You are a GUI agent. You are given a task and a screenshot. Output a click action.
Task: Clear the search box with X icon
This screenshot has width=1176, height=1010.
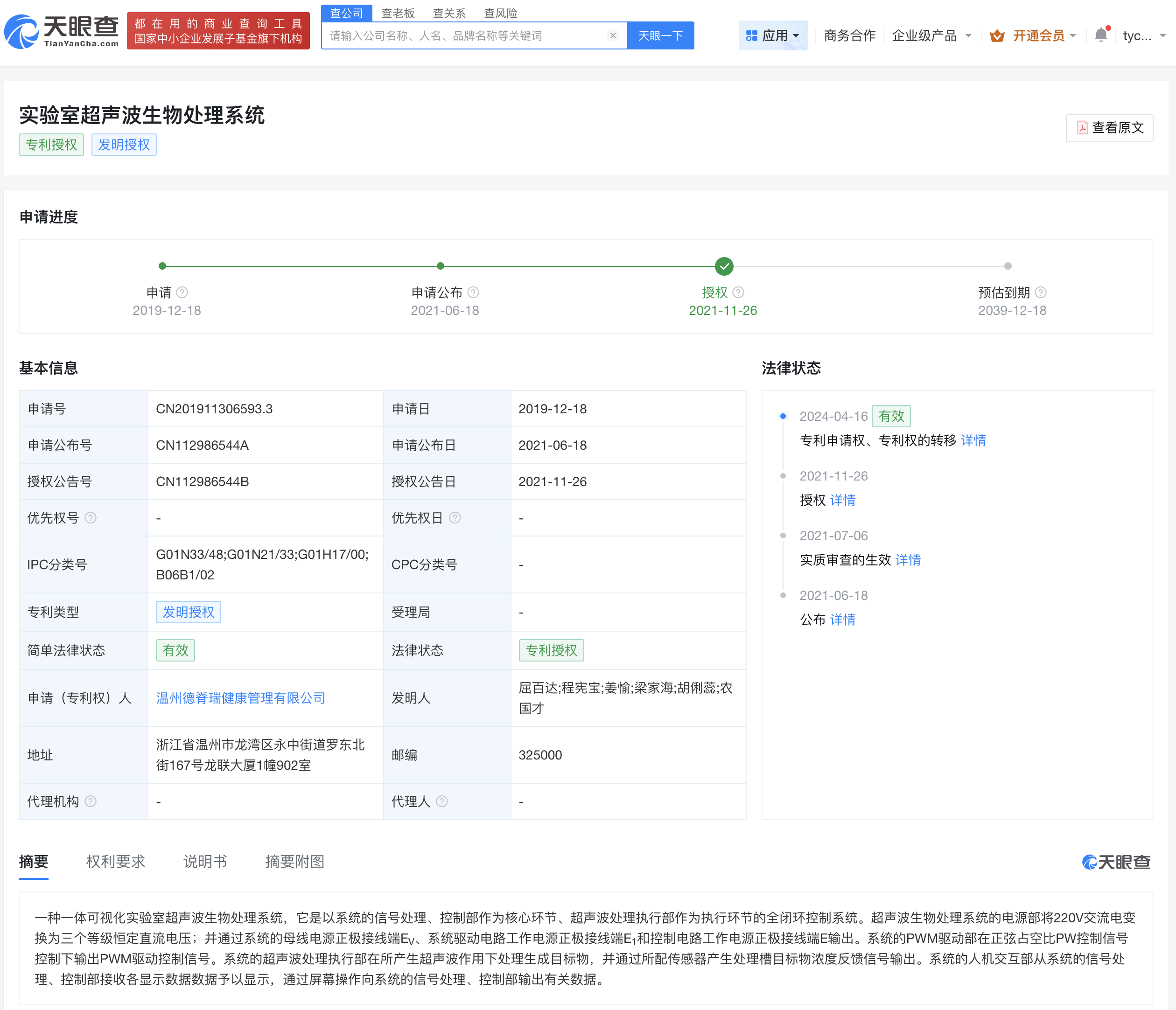pyautogui.click(x=613, y=36)
